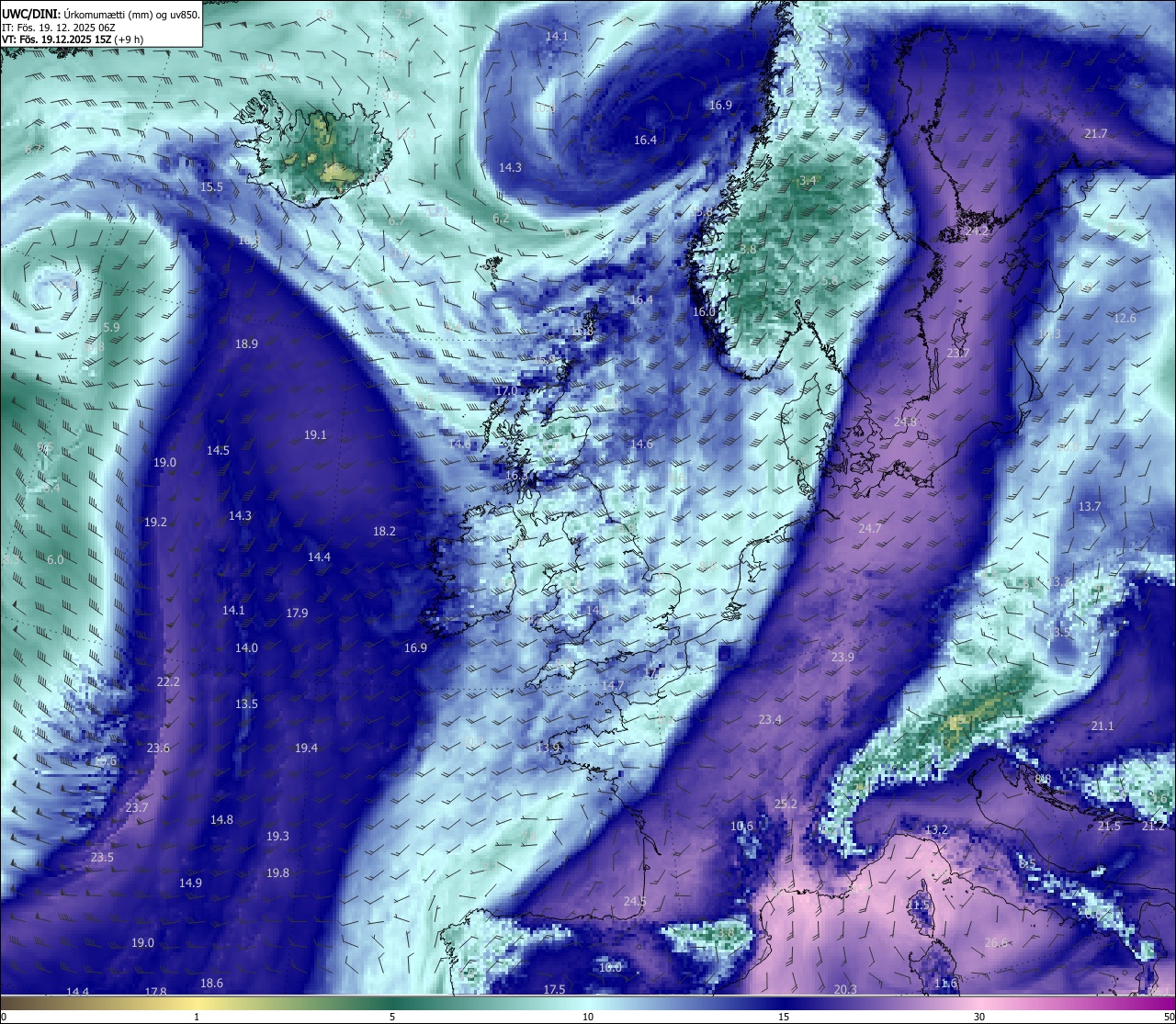The height and width of the screenshot is (1024, 1176).
Task: Click the 19.8 value on the map
Action: [x=277, y=872]
